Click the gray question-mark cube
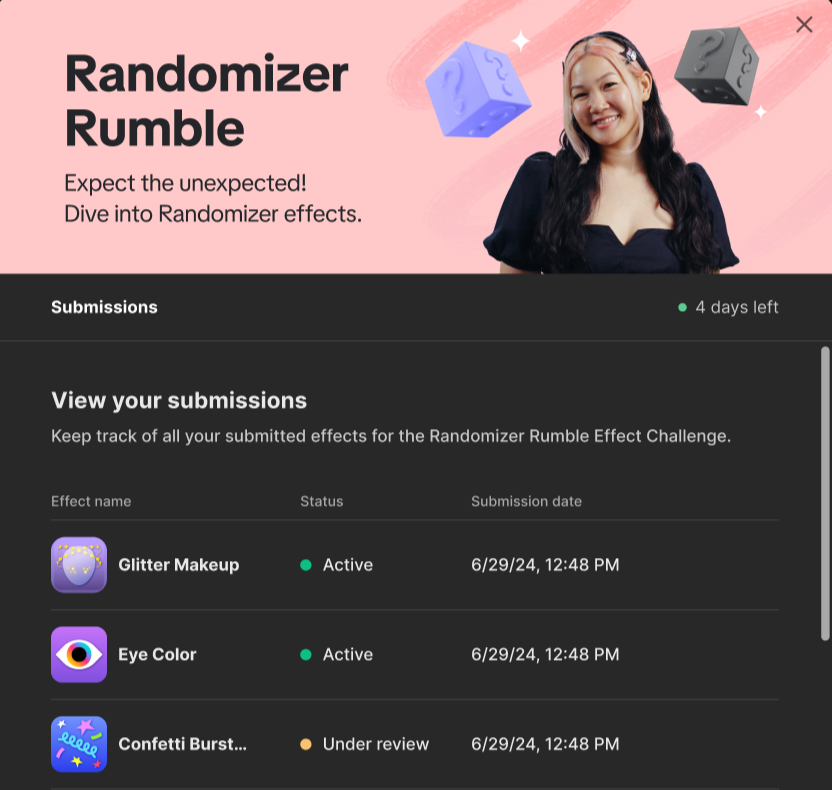Screen dimensions: 832x790 click(717, 65)
